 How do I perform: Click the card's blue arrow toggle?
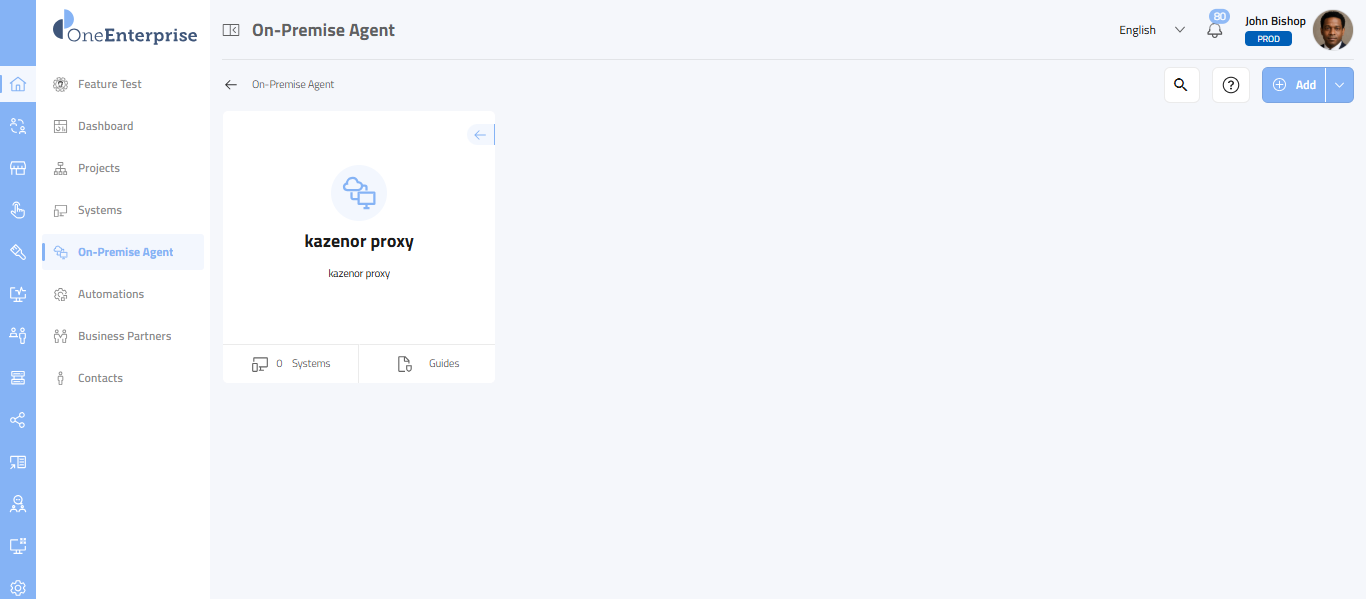pyautogui.click(x=480, y=135)
